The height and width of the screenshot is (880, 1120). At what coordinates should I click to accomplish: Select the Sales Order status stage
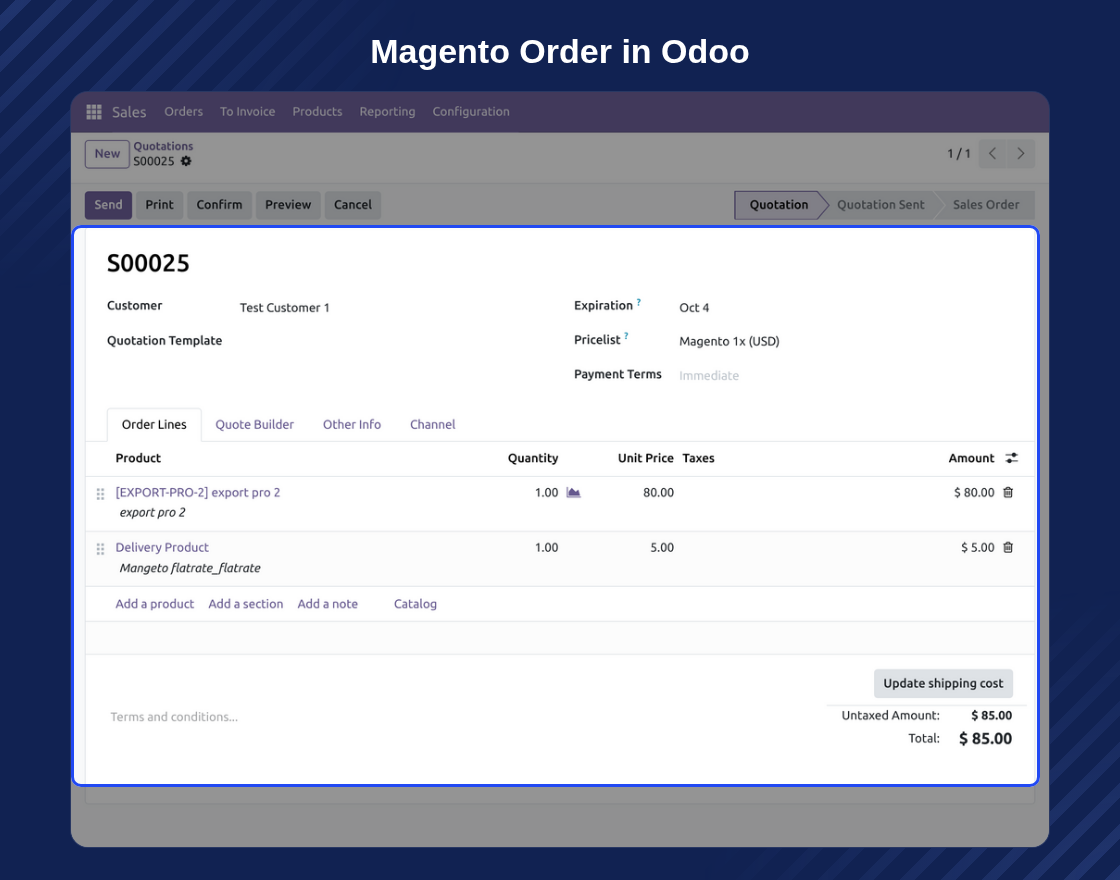(x=986, y=205)
